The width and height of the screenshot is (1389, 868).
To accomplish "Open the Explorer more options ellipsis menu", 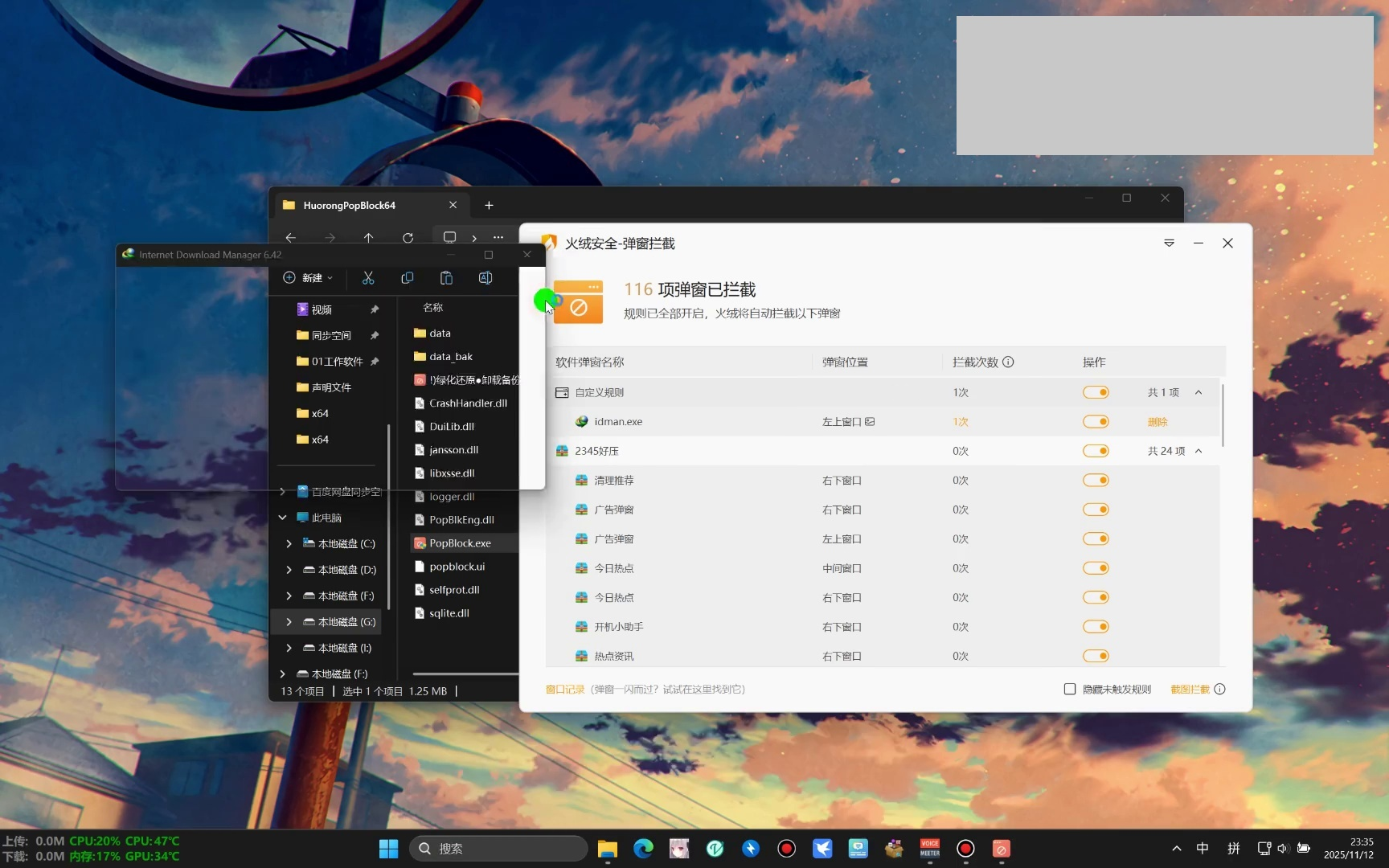I will coord(498,238).
